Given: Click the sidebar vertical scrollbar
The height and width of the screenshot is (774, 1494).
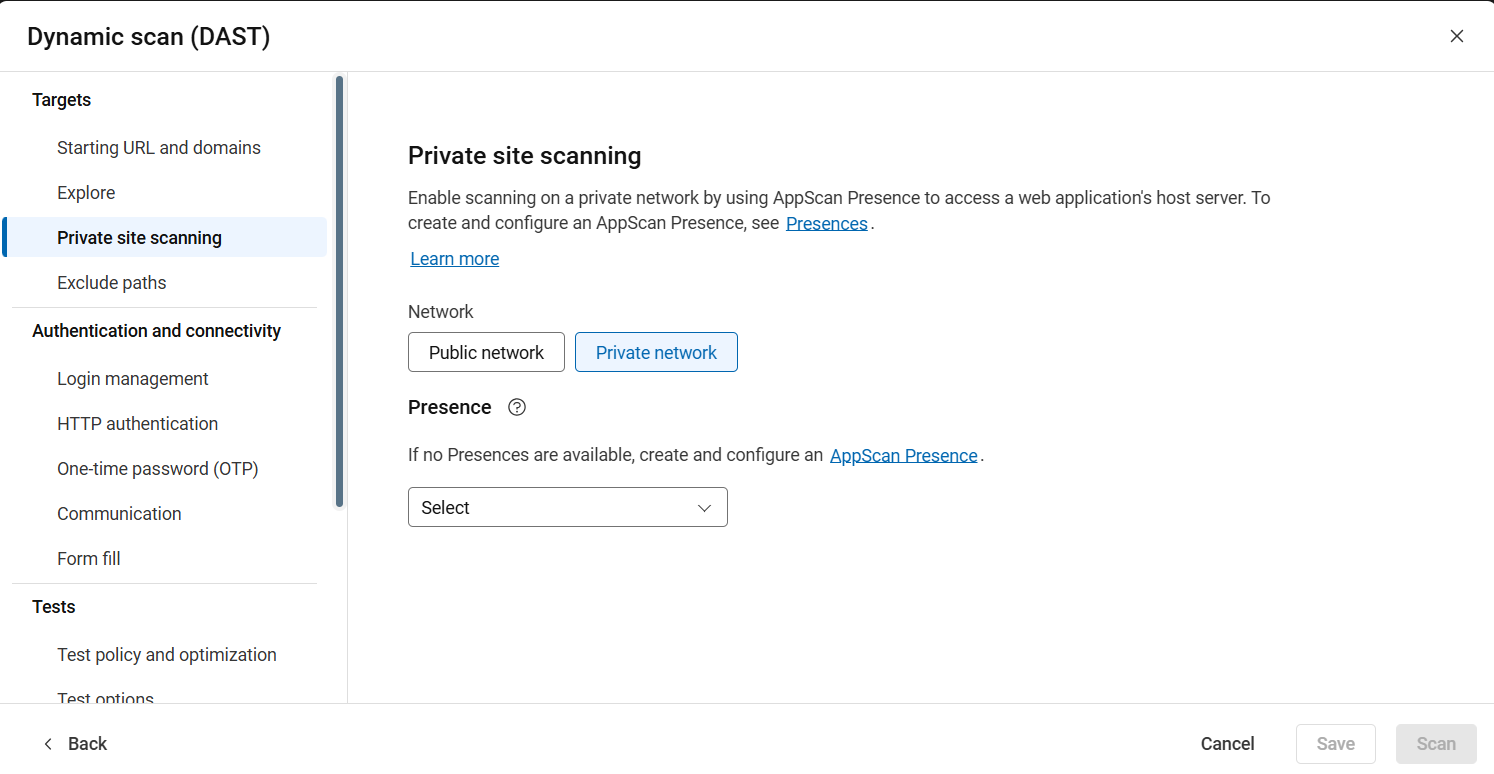Looking at the screenshot, I should click(340, 290).
